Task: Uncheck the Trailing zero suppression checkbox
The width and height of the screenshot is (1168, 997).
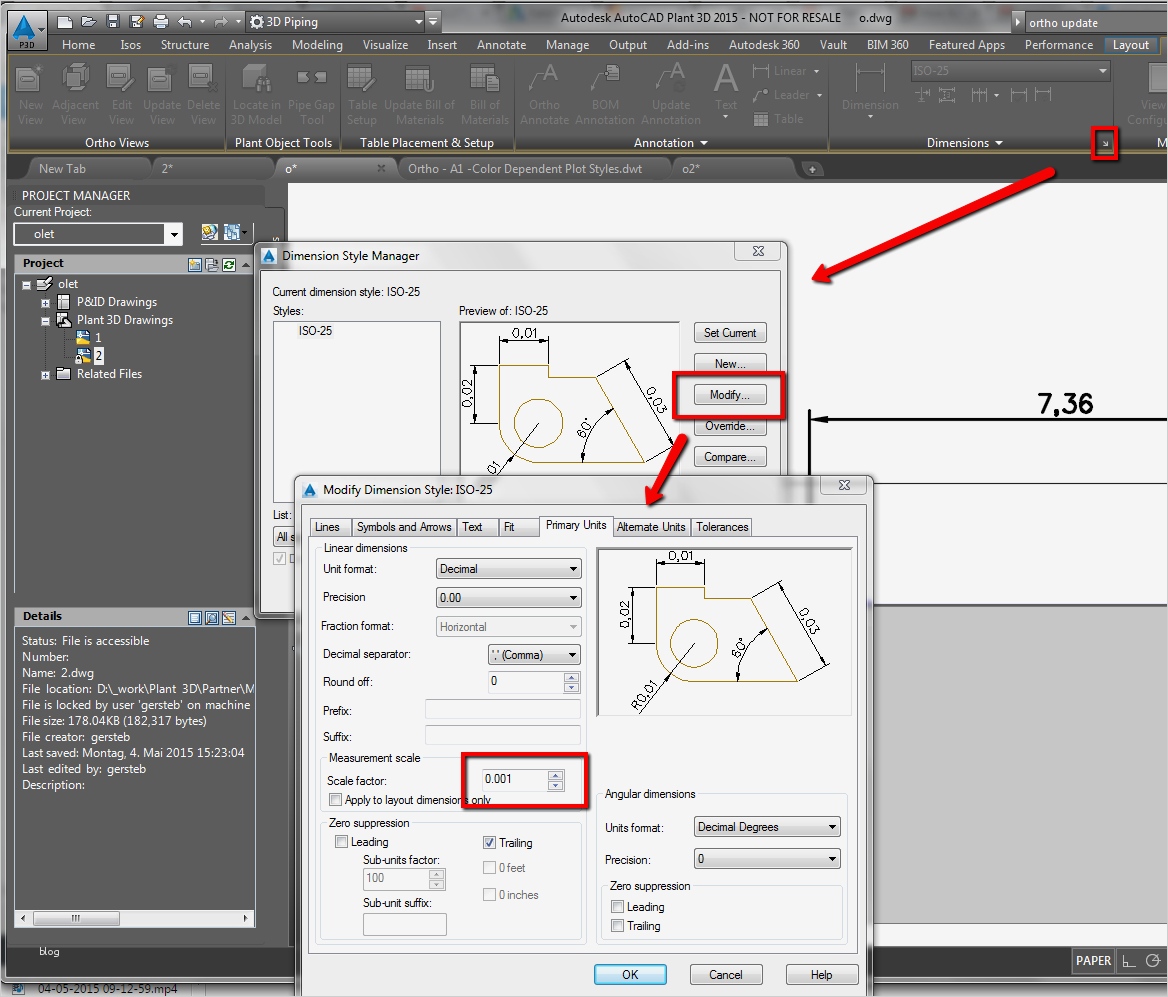Action: pyautogui.click(x=490, y=843)
